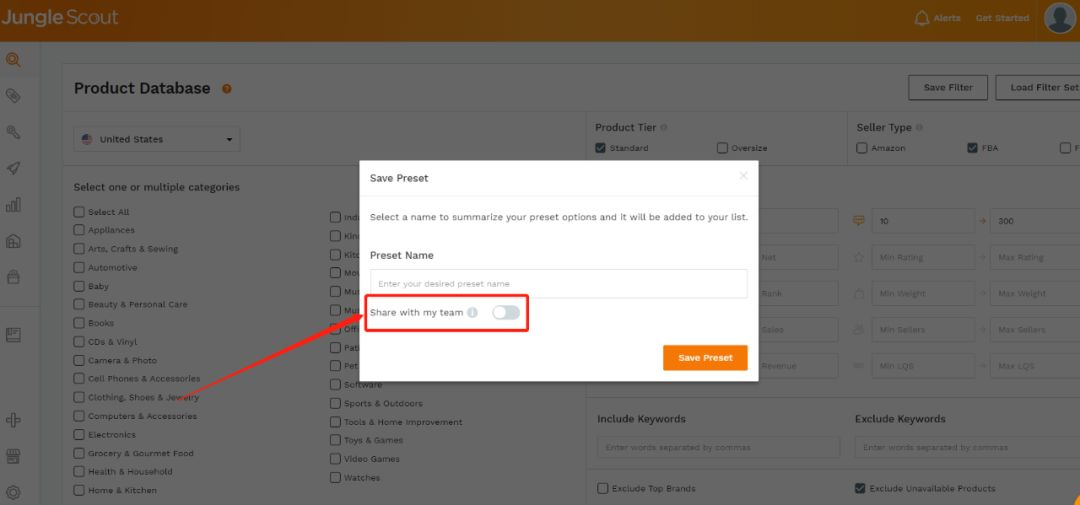Click the orange help icon next to Product Database

point(226,89)
